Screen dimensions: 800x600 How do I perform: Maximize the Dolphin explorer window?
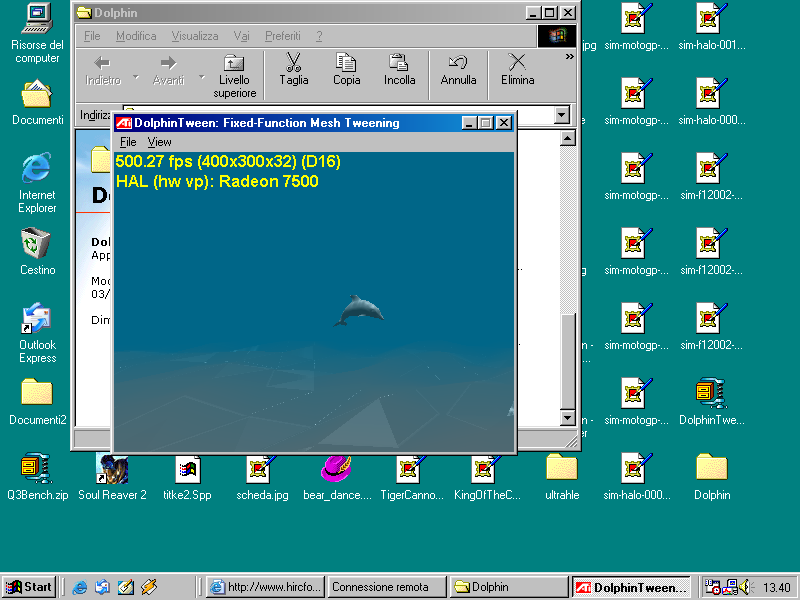point(550,13)
